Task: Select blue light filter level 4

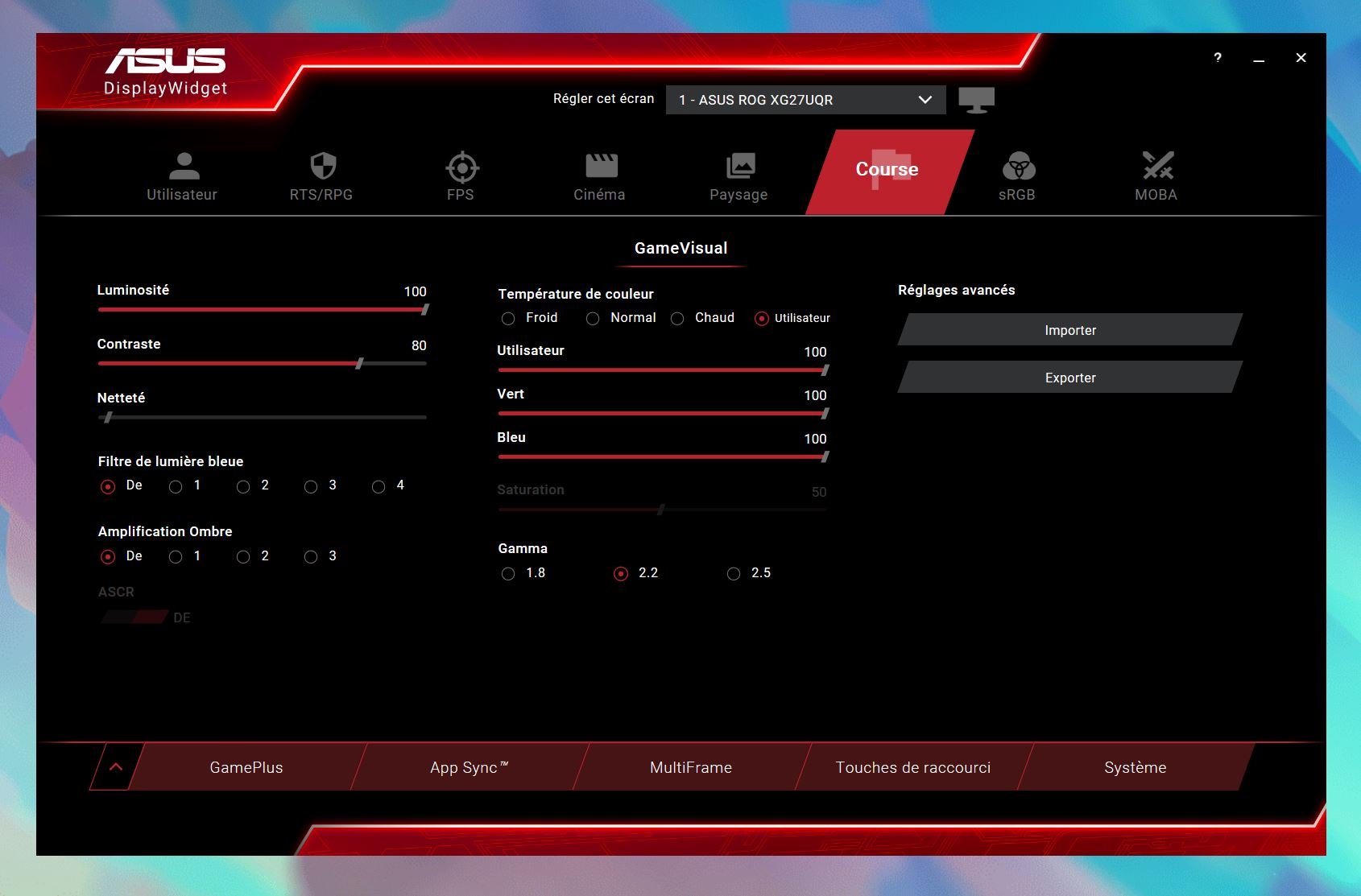Action: click(x=379, y=486)
